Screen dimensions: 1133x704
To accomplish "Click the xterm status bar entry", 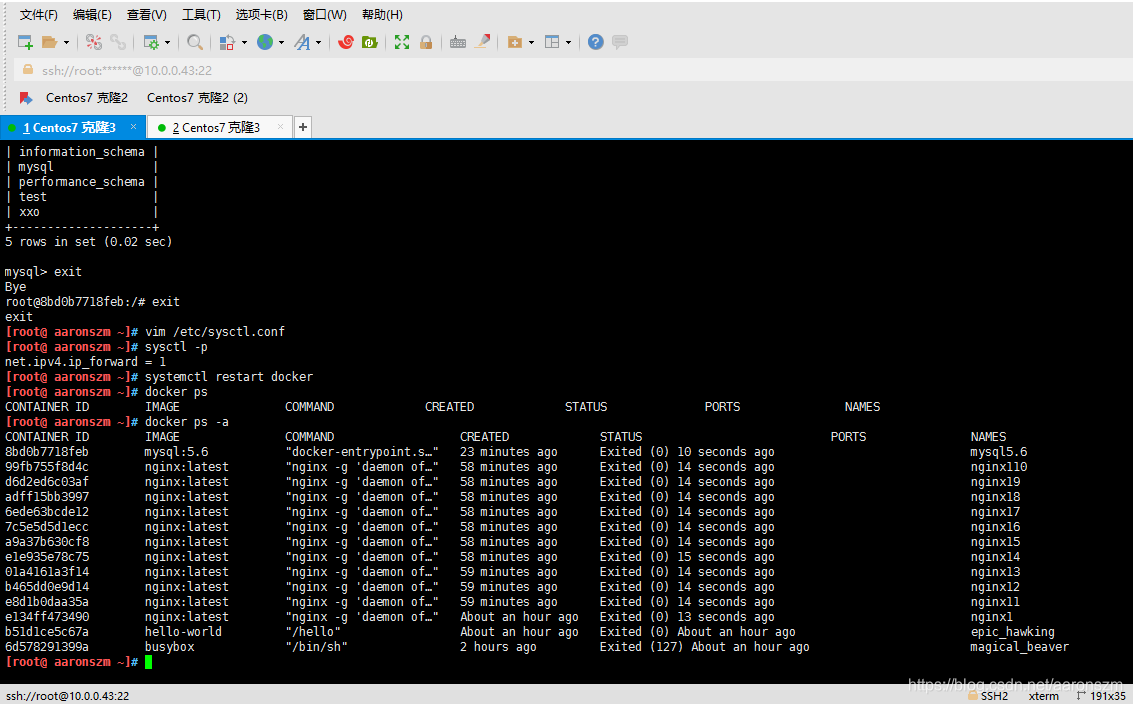I will (x=1043, y=695).
